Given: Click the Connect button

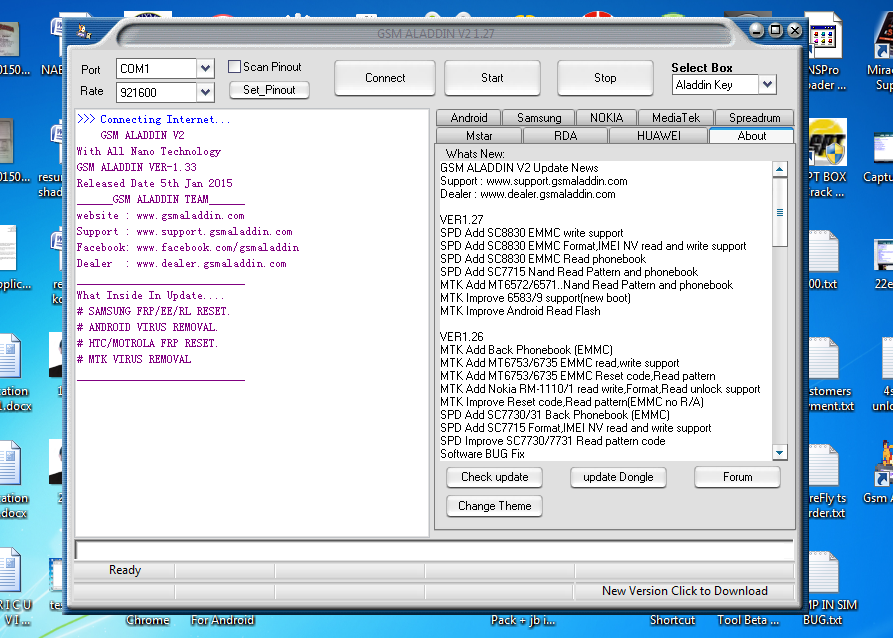Looking at the screenshot, I should tap(385, 78).
